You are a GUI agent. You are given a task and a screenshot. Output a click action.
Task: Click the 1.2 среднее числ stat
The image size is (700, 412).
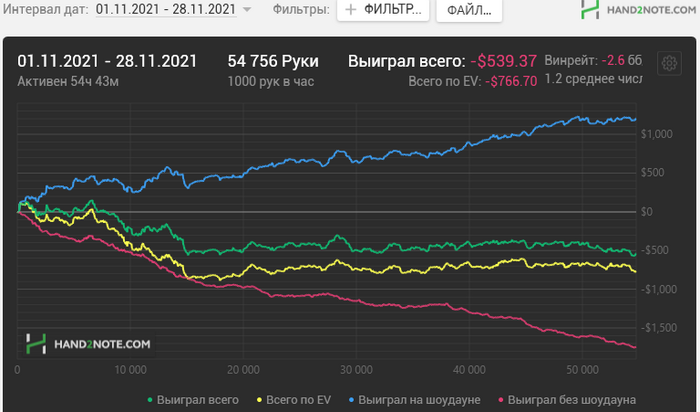pos(593,79)
